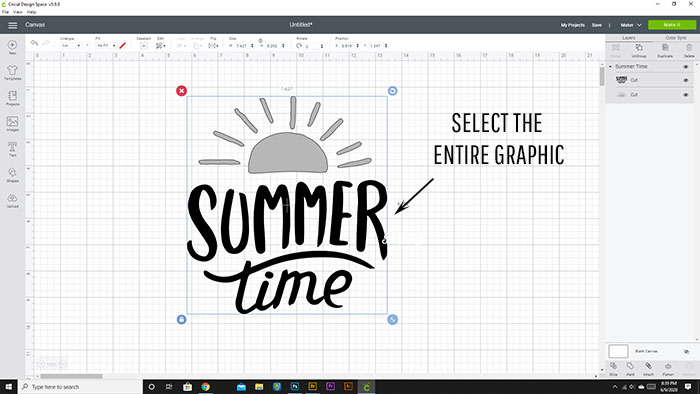Open the notification center icon

688,386
